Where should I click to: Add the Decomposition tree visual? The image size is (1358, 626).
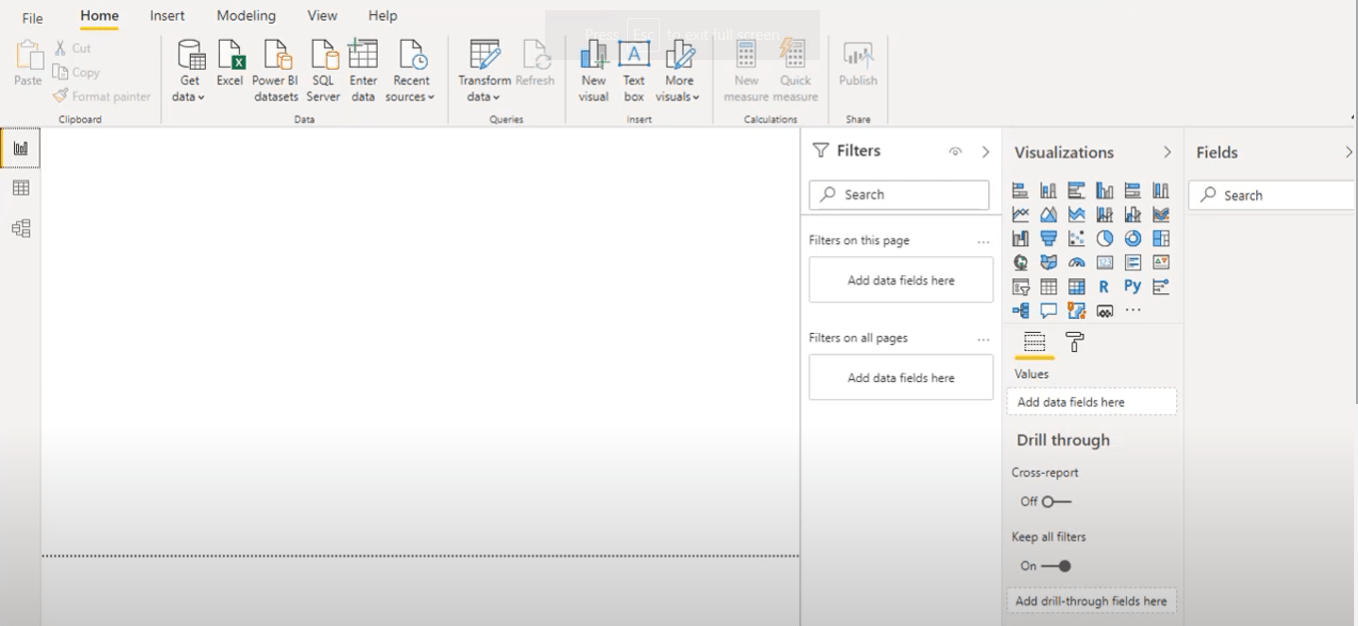1020,310
